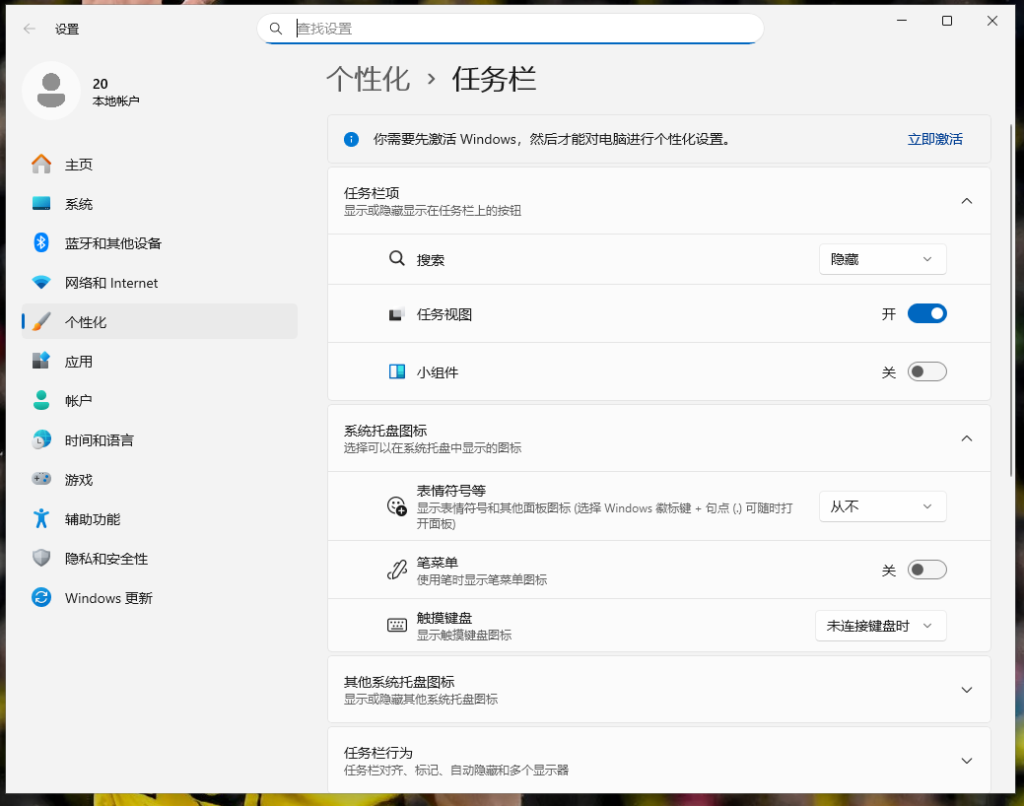This screenshot has height=806, width=1024.
Task: Turn on the 小组件 toggle
Action: click(927, 372)
